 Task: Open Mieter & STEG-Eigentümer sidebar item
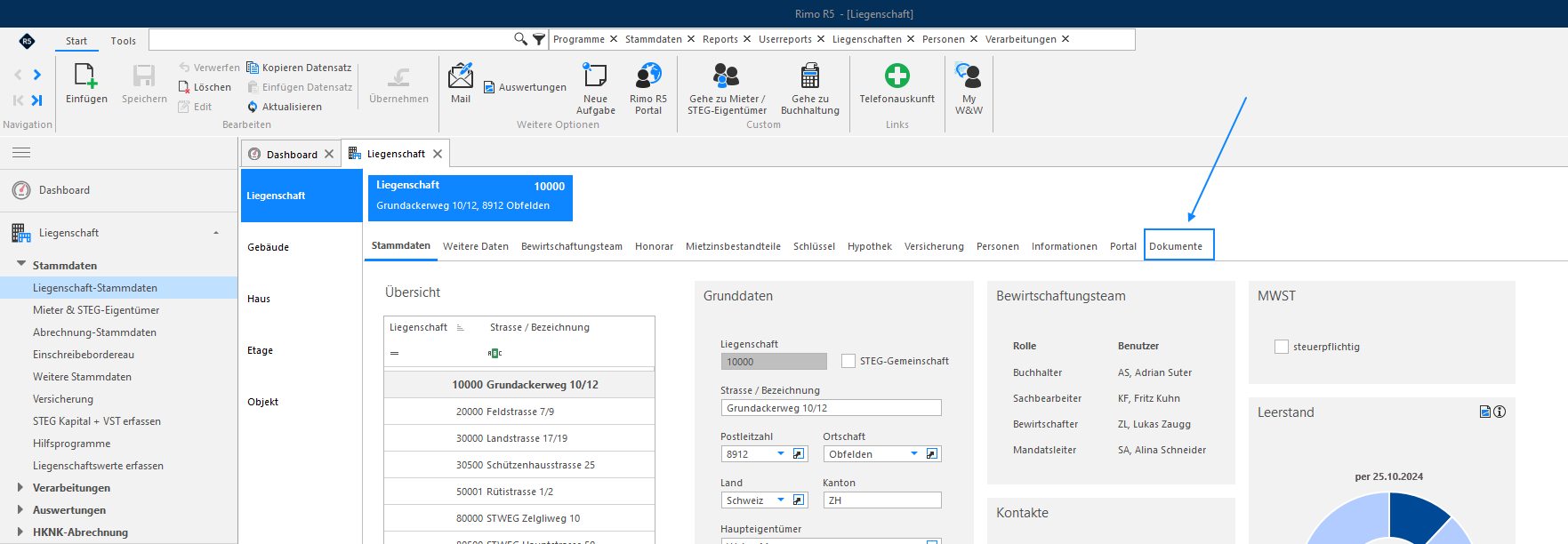click(96, 310)
